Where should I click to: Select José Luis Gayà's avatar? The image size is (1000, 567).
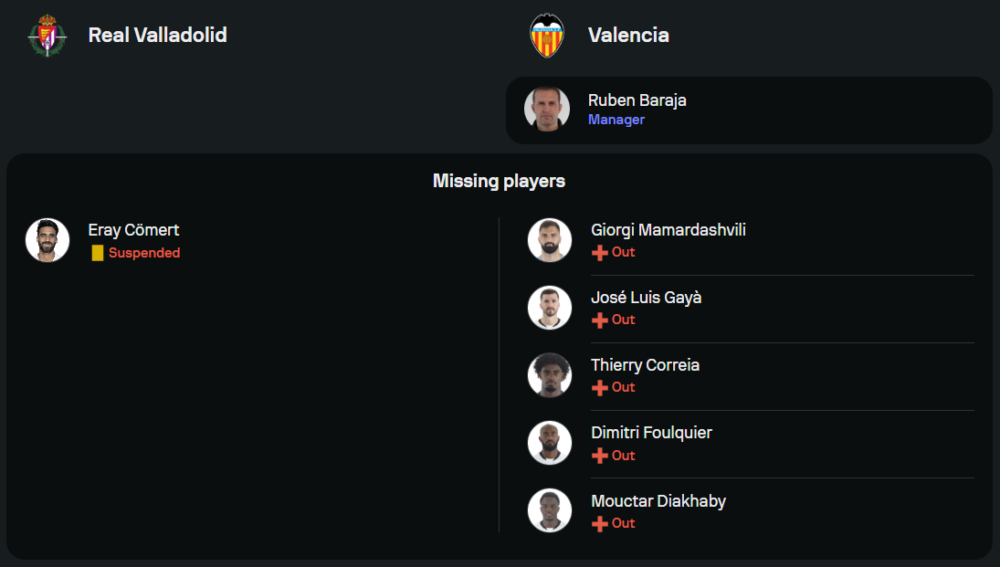(x=550, y=308)
